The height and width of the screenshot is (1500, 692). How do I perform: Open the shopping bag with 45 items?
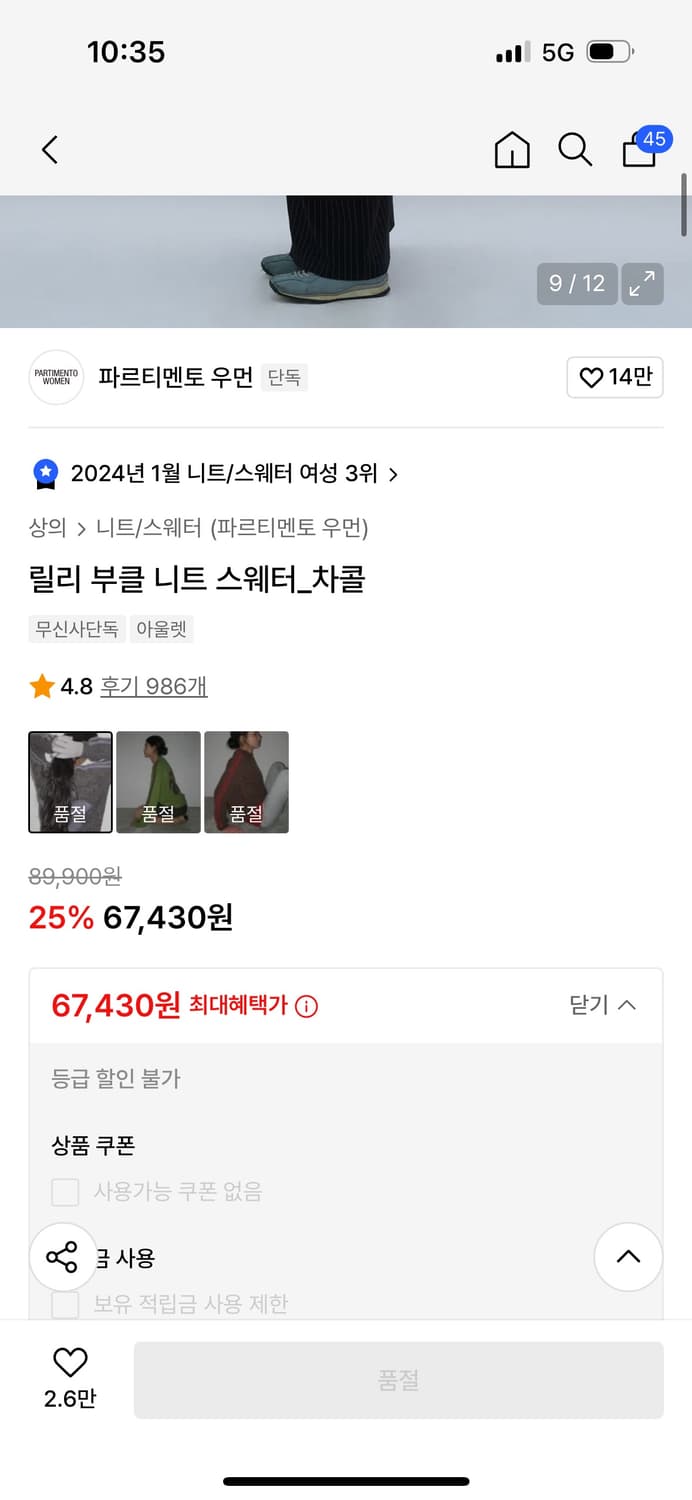tap(639, 152)
